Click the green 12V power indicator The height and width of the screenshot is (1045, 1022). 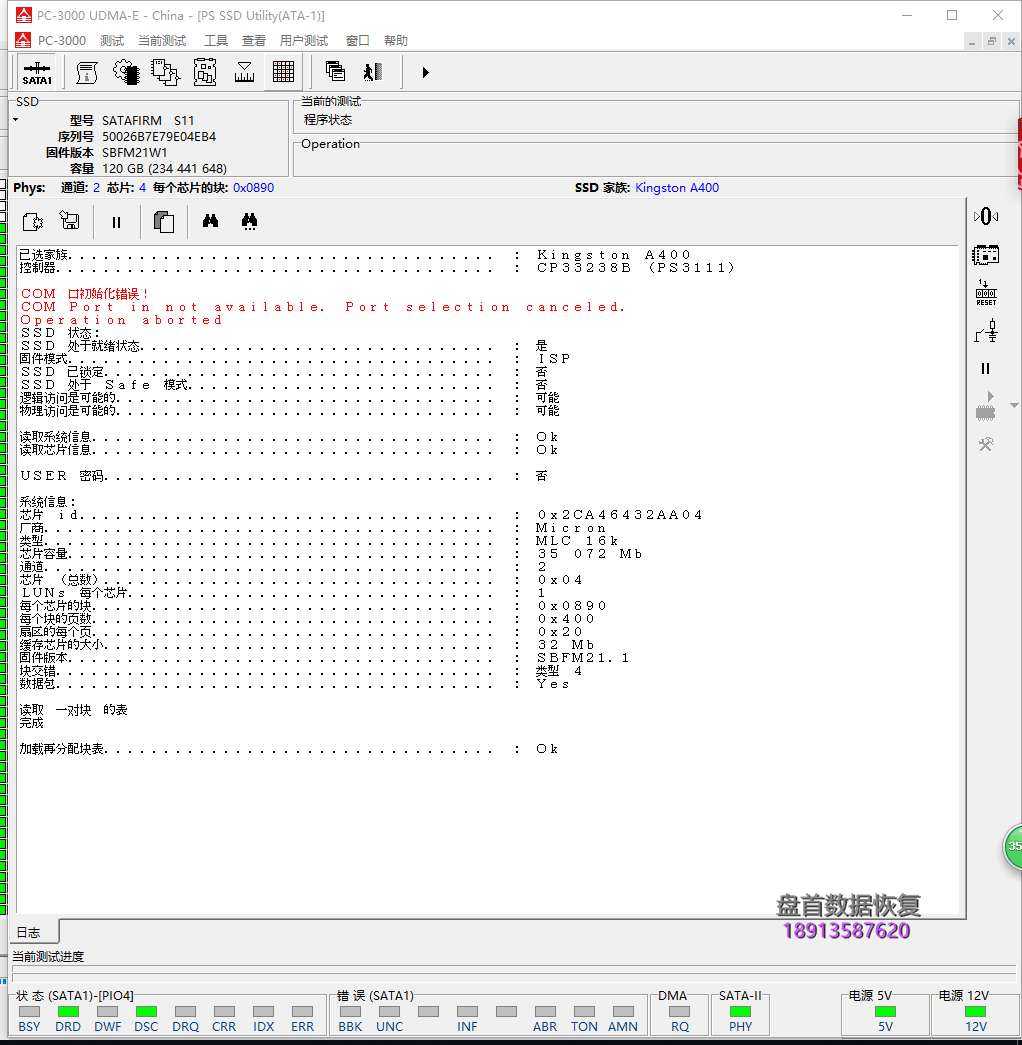click(975, 1012)
